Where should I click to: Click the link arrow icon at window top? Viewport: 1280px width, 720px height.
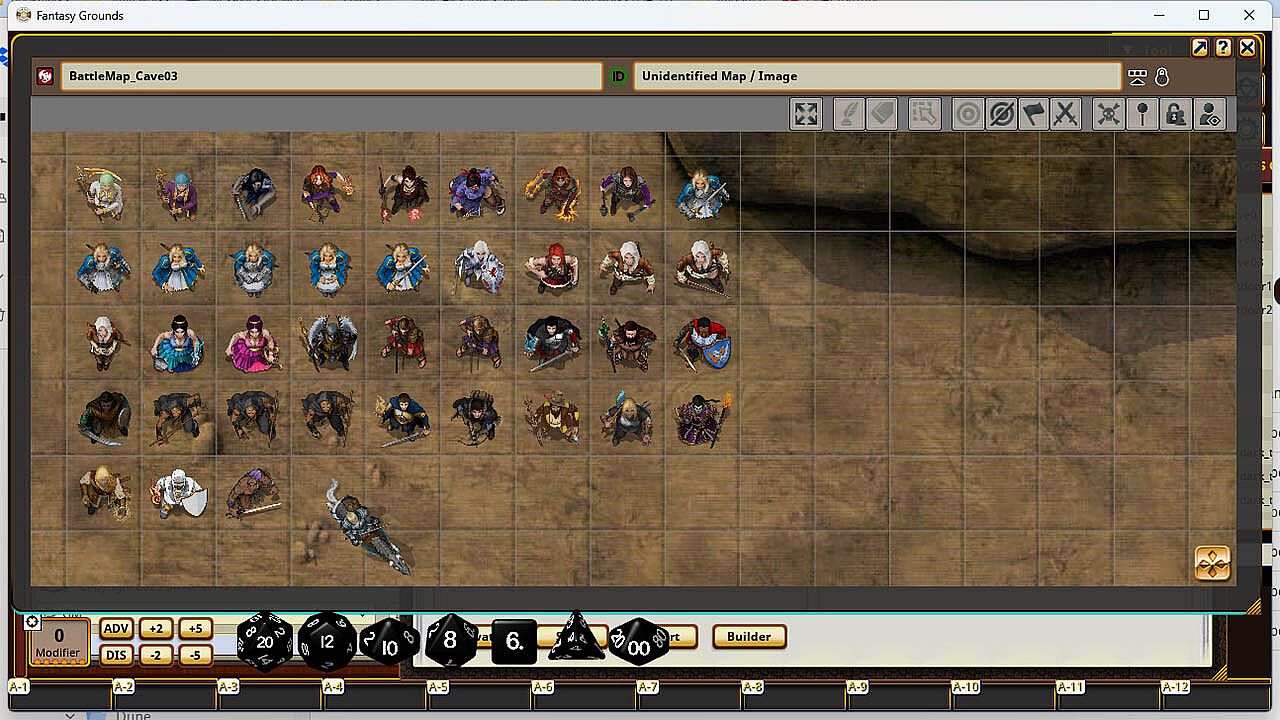pos(1200,47)
